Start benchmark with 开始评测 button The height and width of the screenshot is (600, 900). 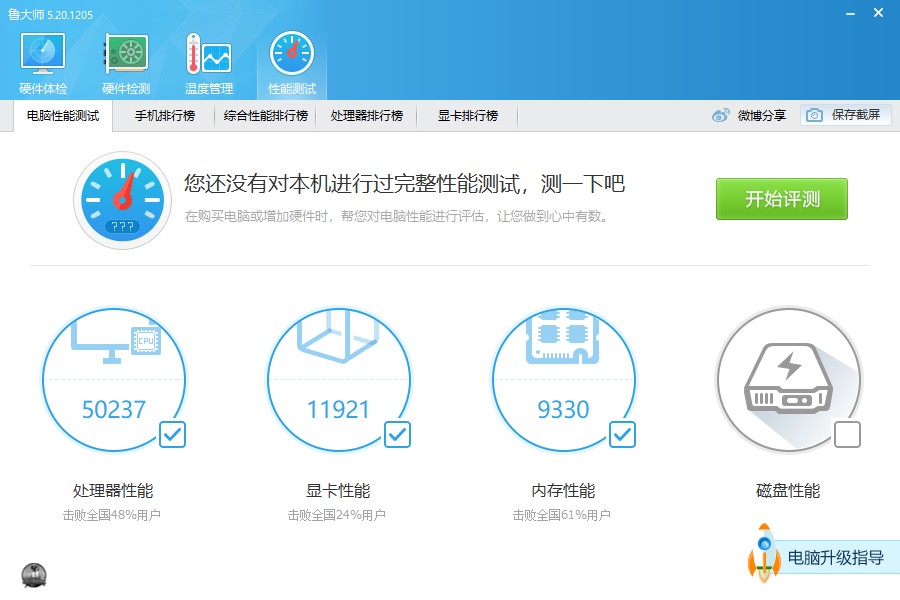click(x=782, y=199)
